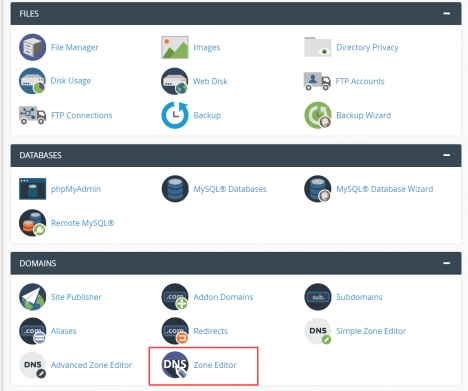Viewport: 468px width, 391px height.
Task: Open the Site Publisher link
Action: coord(76,297)
